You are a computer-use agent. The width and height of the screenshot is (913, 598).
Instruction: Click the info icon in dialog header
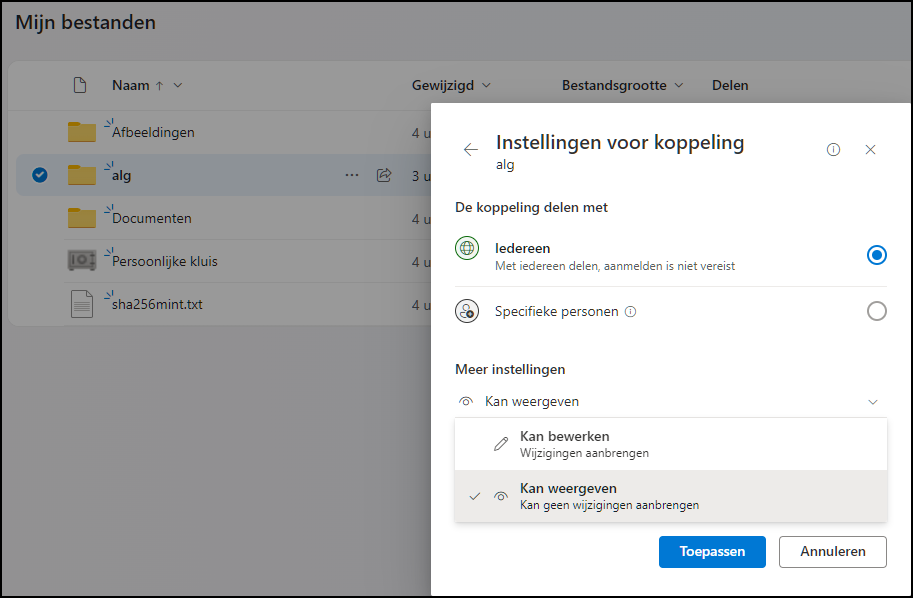(833, 150)
